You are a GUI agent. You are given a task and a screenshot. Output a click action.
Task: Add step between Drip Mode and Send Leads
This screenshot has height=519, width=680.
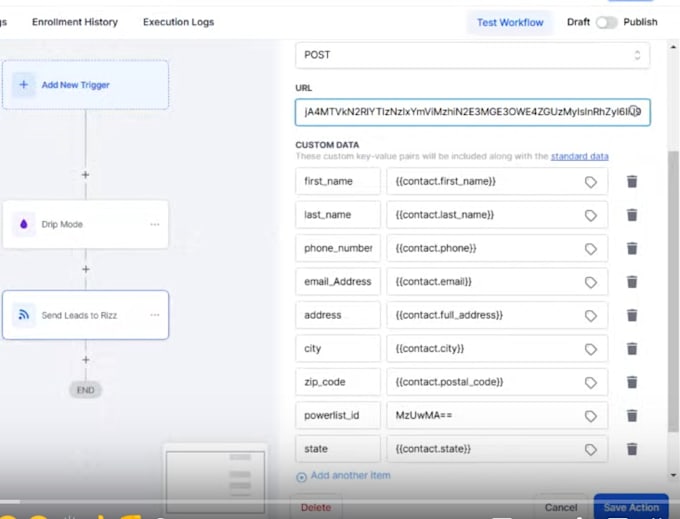[x=85, y=269]
